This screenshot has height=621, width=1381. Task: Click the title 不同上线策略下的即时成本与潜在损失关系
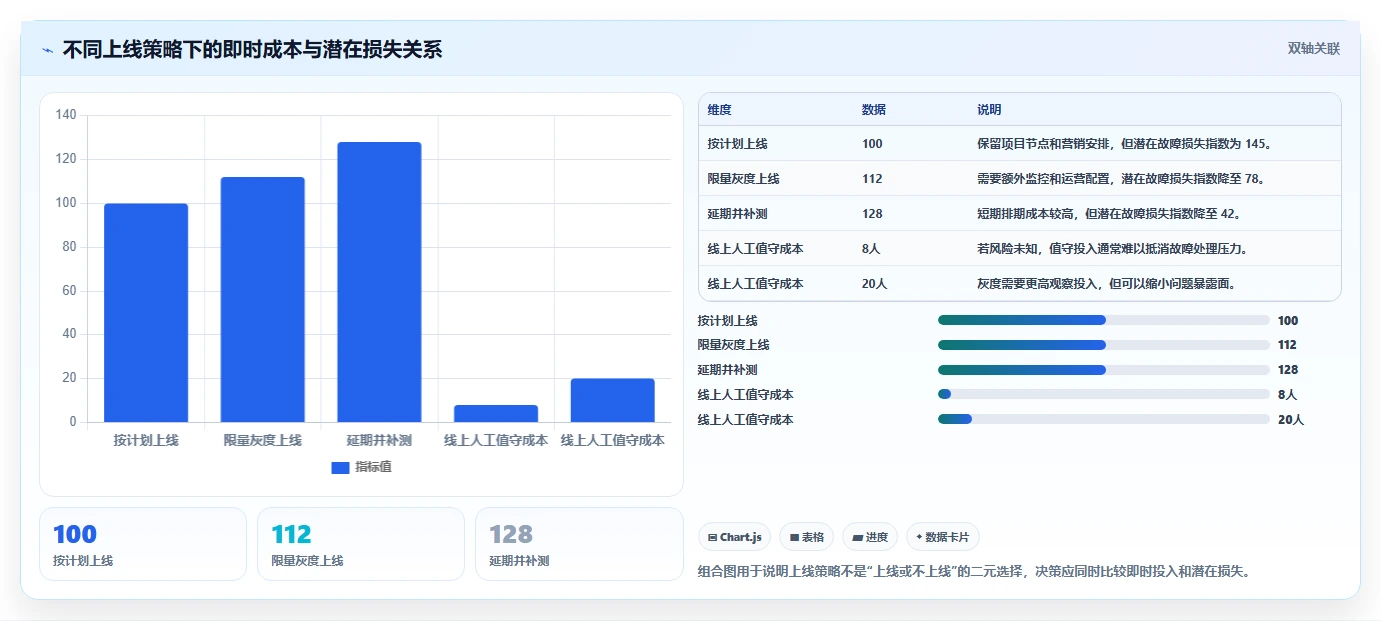[x=252, y=50]
